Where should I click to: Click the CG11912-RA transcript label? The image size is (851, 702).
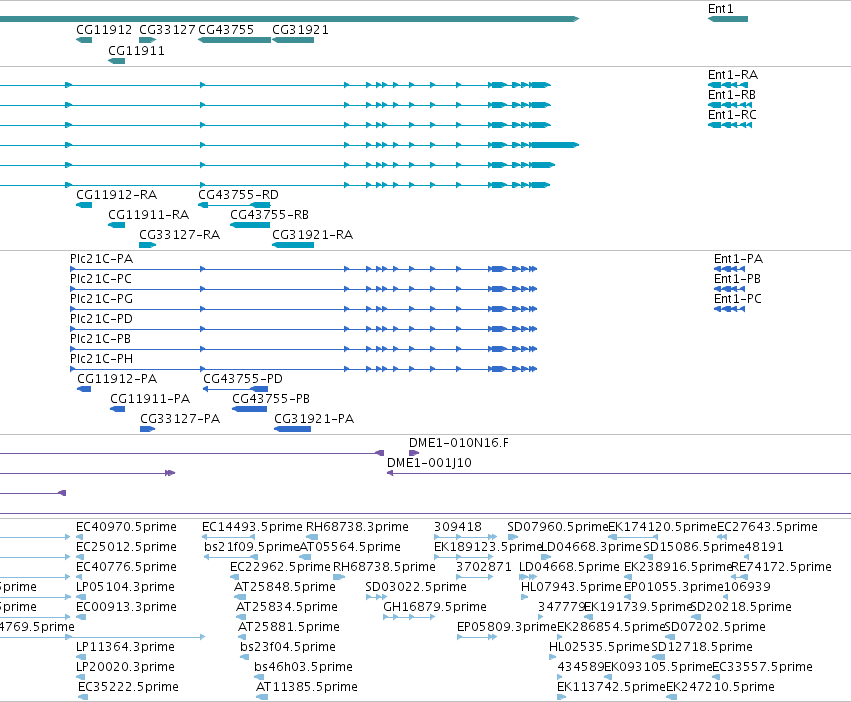click(x=117, y=195)
